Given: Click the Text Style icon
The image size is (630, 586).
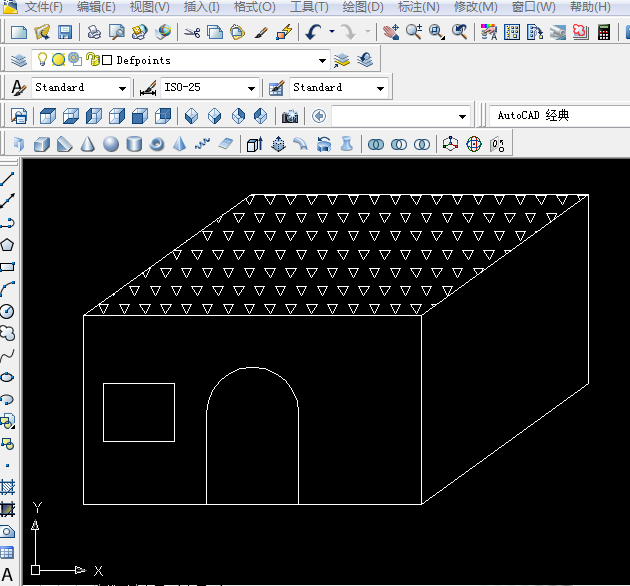Looking at the screenshot, I should [18, 88].
